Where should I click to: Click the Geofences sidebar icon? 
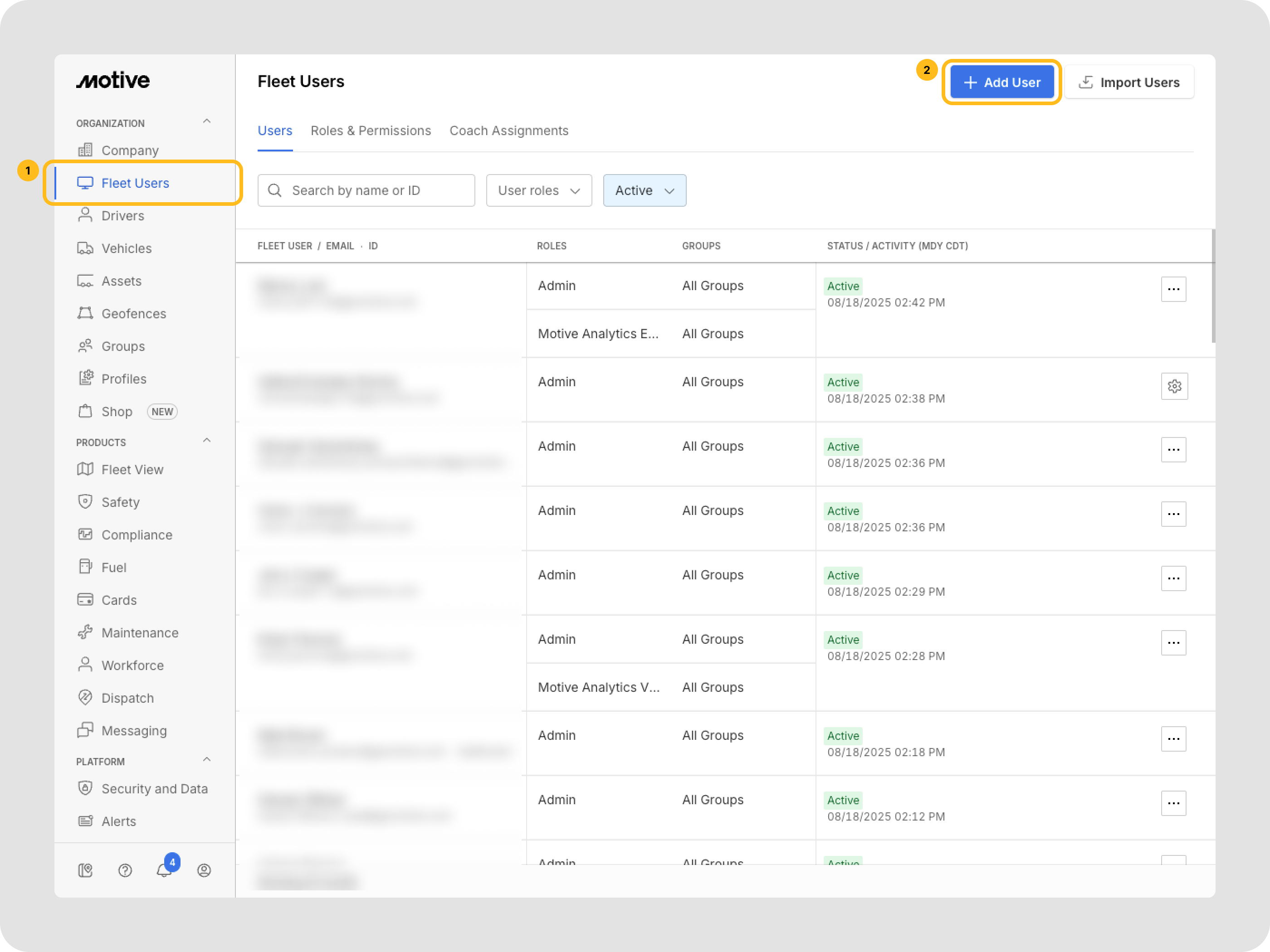[x=85, y=313]
